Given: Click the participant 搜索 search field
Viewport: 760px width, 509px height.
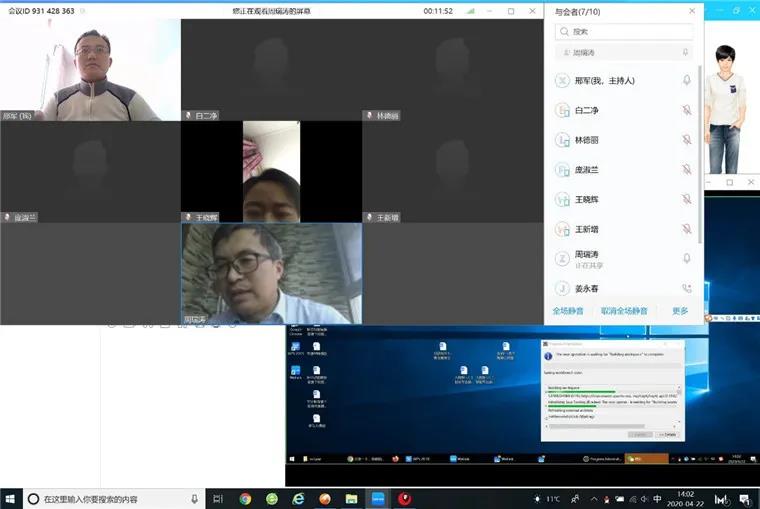Looking at the screenshot, I should [x=625, y=31].
